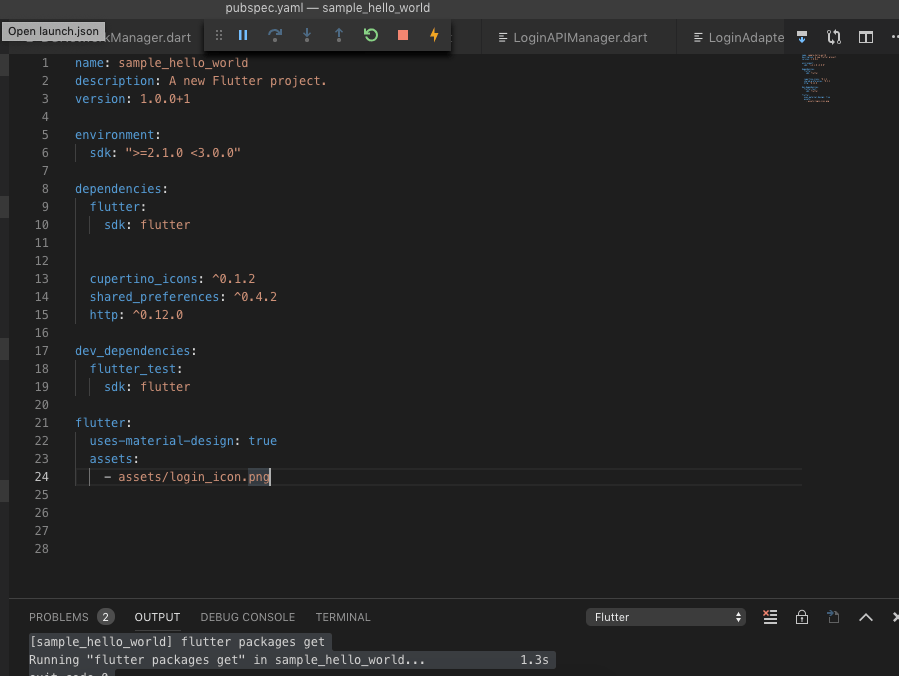Click line number 28 in gutter
Screen dimensions: 899x676
[41, 549]
